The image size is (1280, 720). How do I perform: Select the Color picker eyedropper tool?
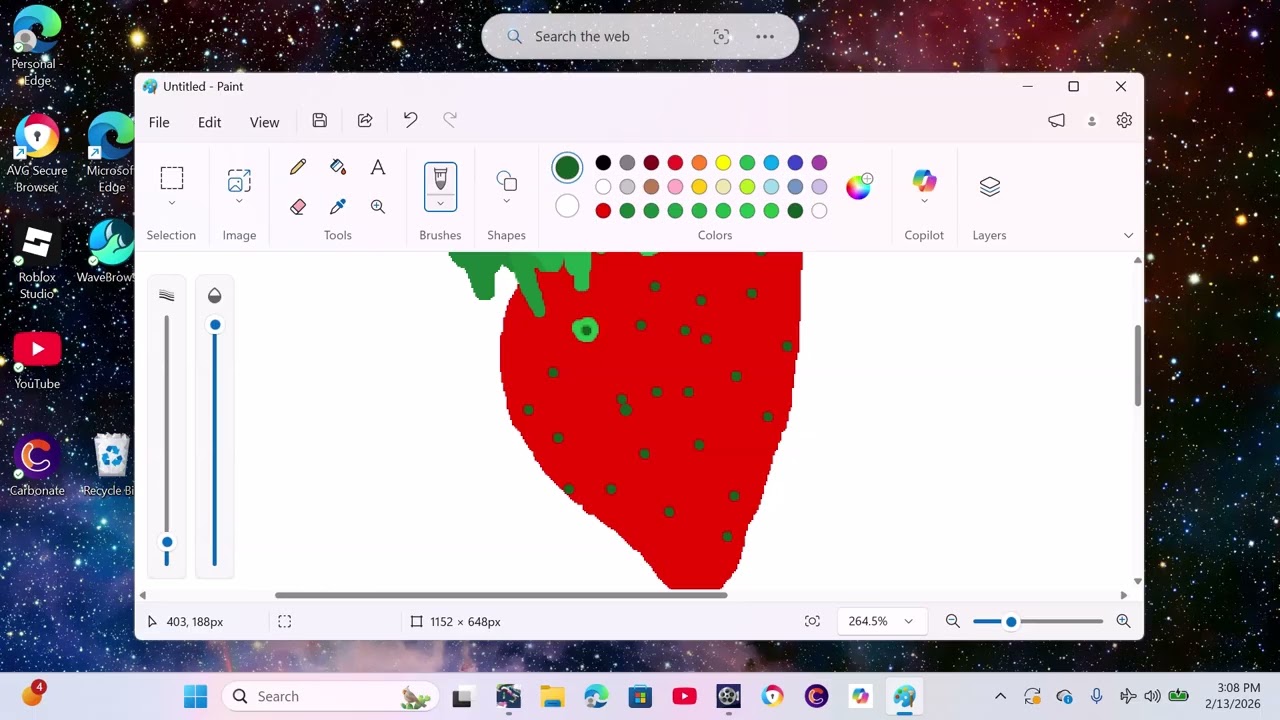[x=338, y=206]
